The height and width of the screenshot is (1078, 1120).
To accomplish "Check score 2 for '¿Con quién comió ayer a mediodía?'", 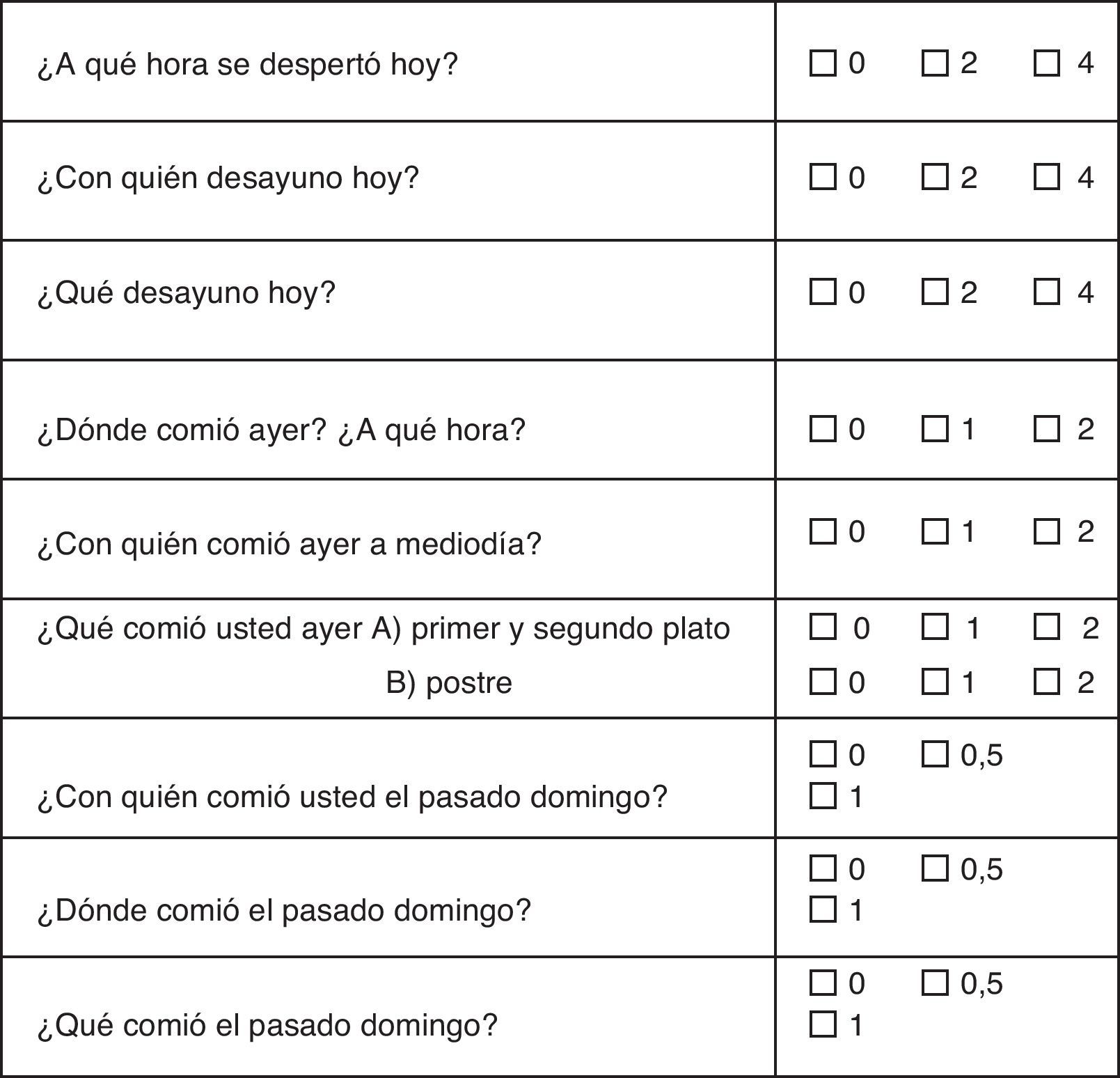I will click(x=1047, y=531).
